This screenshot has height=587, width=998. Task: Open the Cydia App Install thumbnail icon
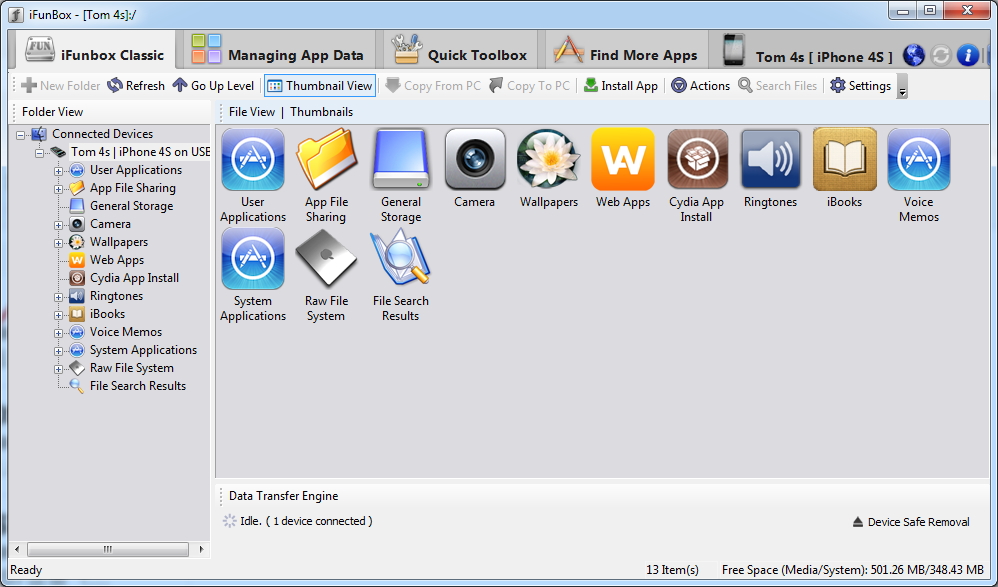(697, 160)
